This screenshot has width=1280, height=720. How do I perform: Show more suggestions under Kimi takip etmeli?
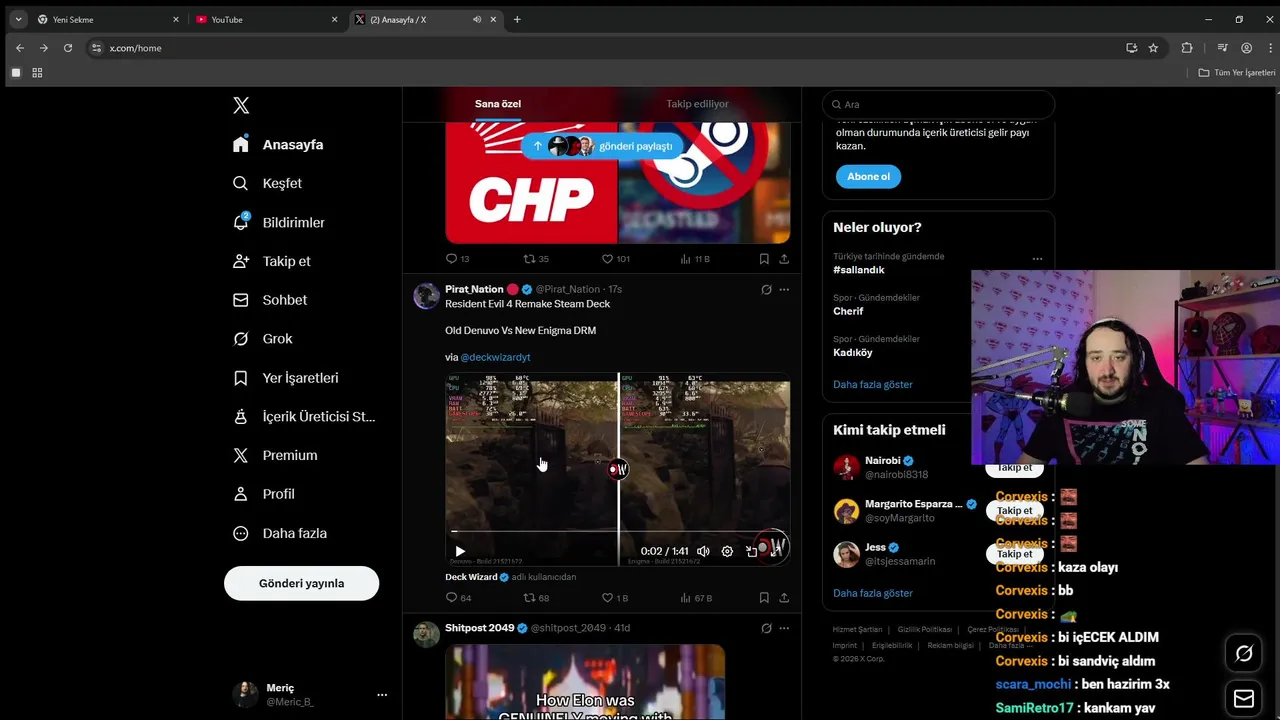pos(873,593)
